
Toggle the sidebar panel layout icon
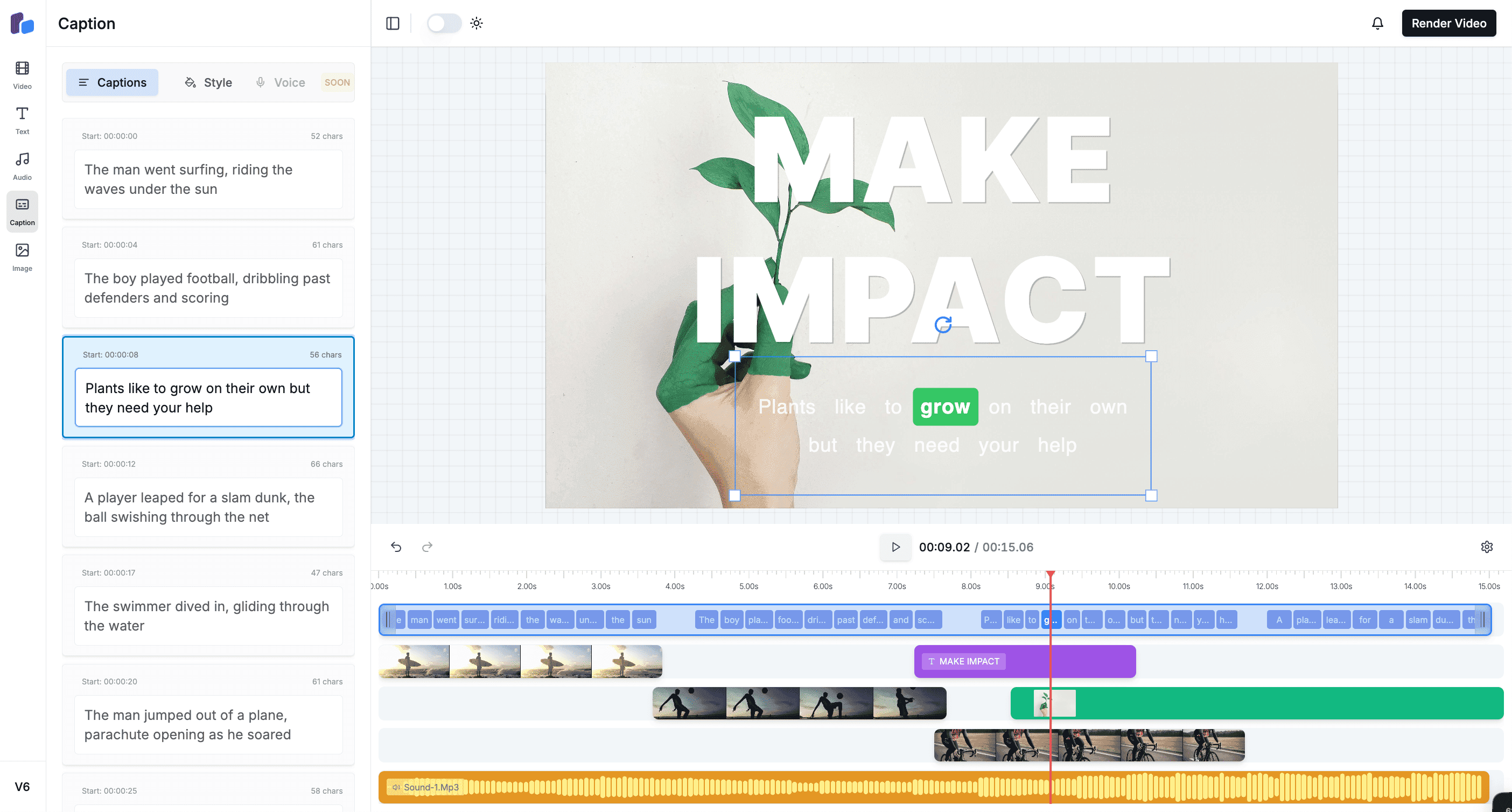click(393, 24)
